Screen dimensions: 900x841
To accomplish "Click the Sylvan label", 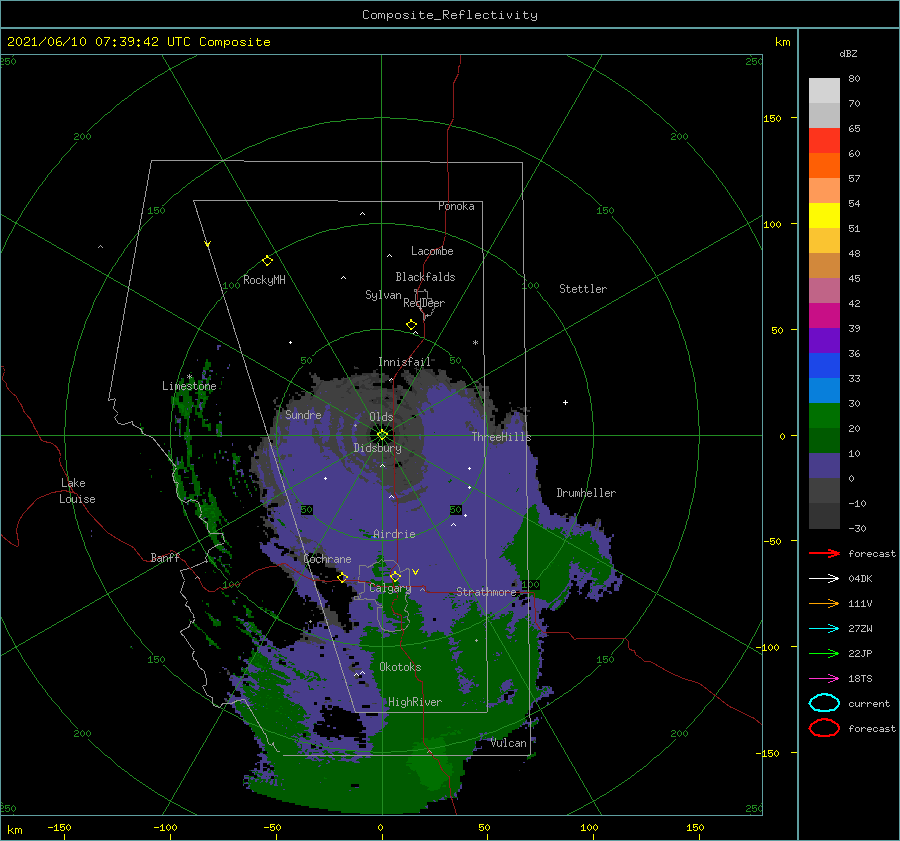I will pyautogui.click(x=383, y=295).
